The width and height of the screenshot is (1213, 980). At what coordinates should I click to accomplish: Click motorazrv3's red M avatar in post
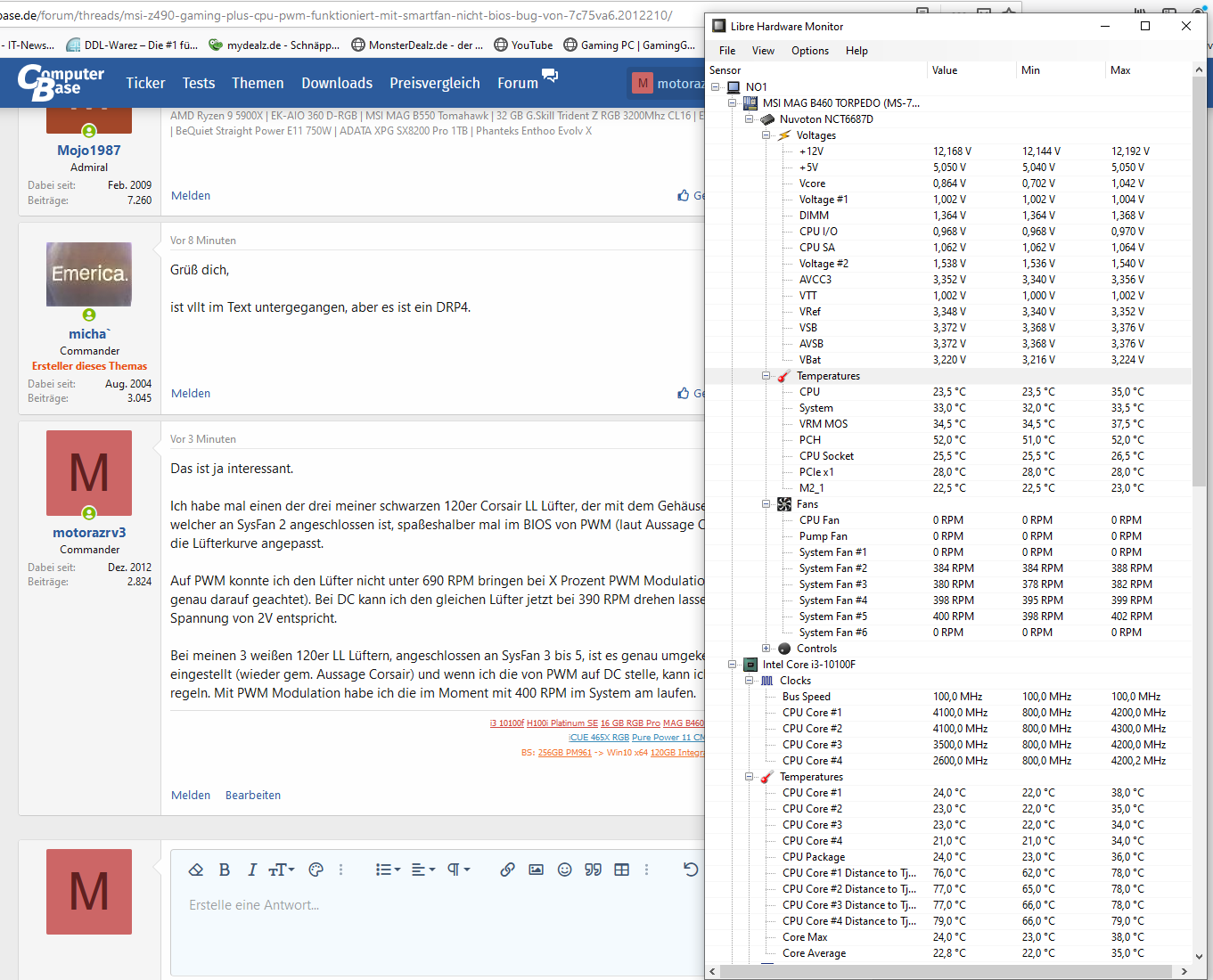pos(89,473)
